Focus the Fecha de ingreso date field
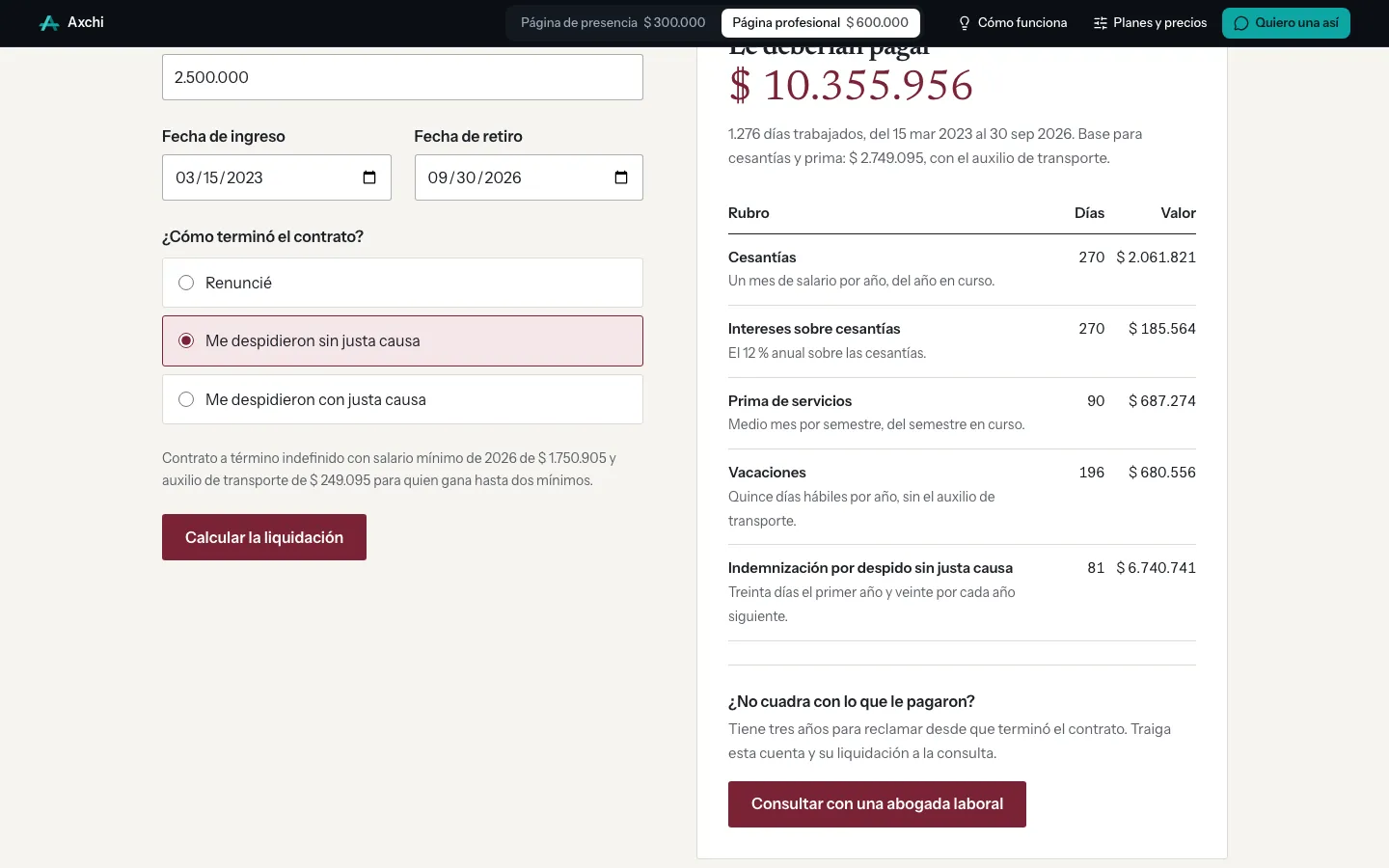Screen dimensions: 1389x868 (x=277, y=177)
